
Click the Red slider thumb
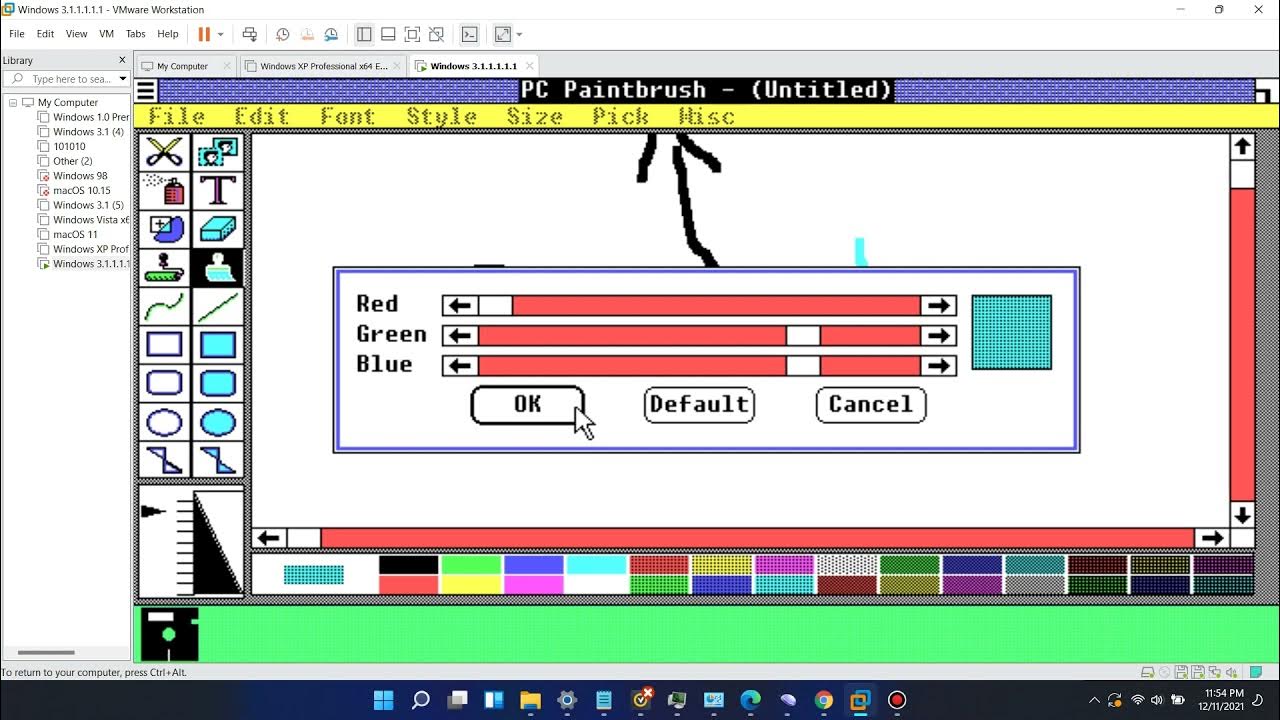point(495,306)
